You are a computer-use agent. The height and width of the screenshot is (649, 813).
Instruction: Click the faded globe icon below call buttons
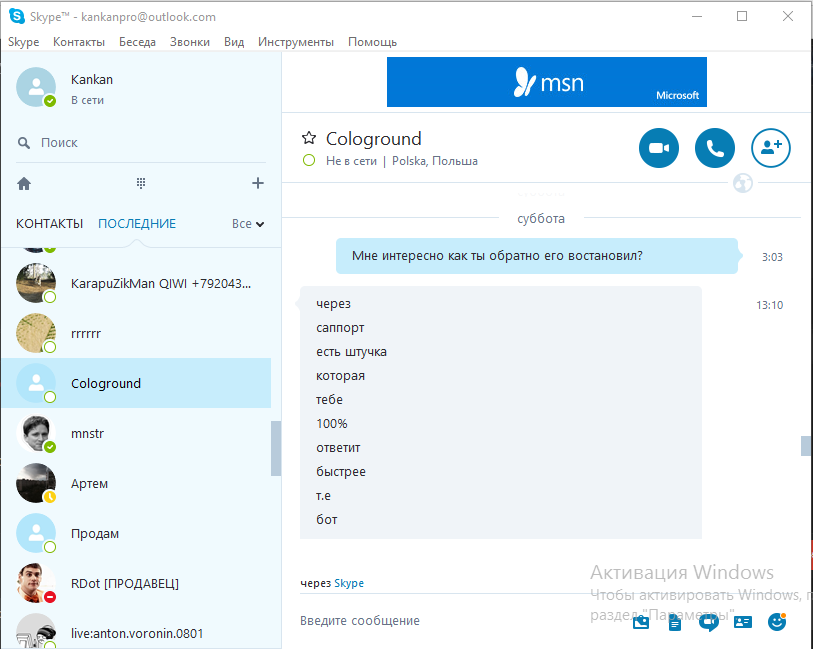742,183
